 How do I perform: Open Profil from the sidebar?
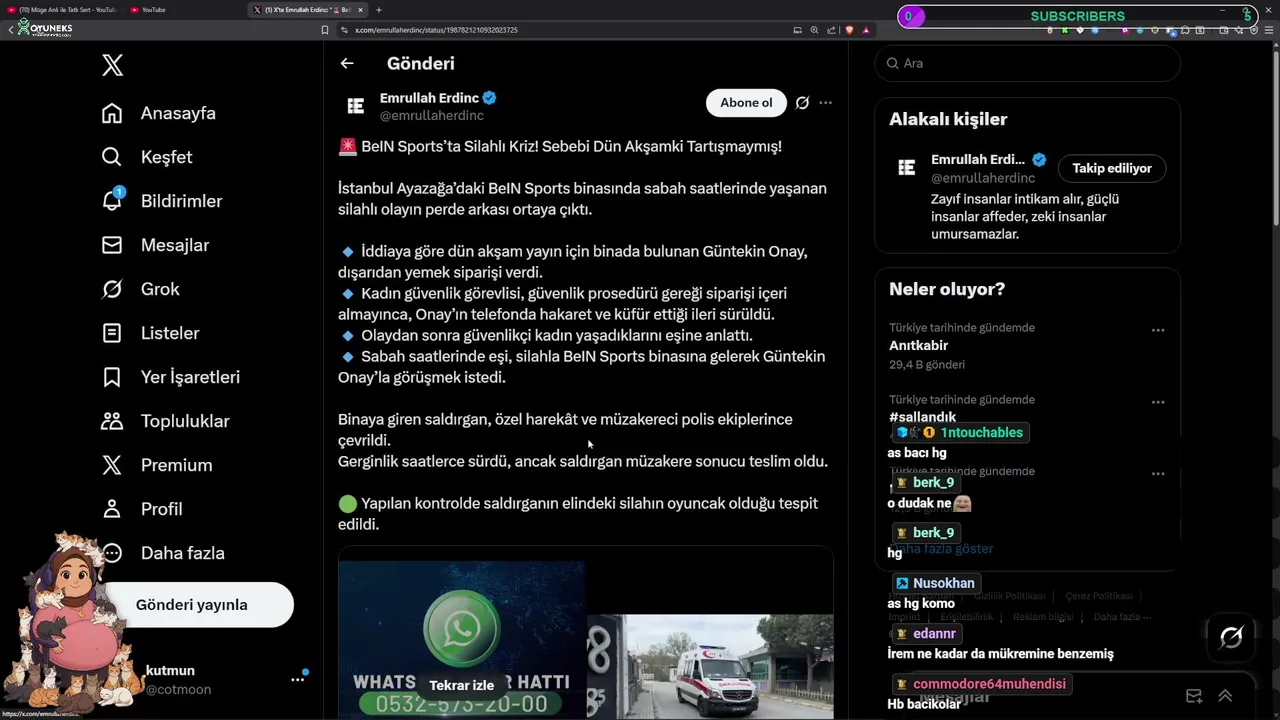[x=141, y=509]
